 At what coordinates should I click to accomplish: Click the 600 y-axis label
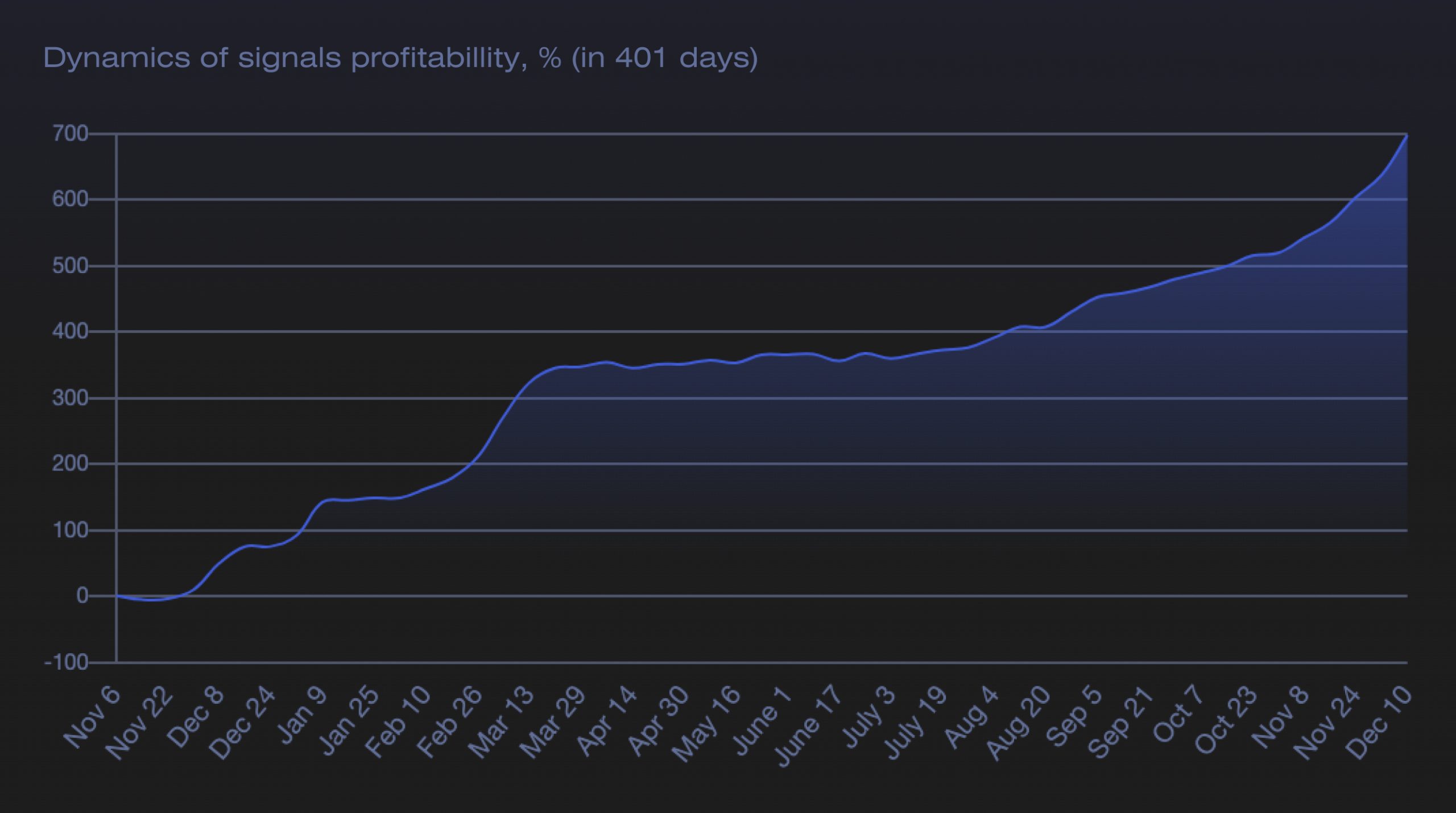tap(70, 200)
